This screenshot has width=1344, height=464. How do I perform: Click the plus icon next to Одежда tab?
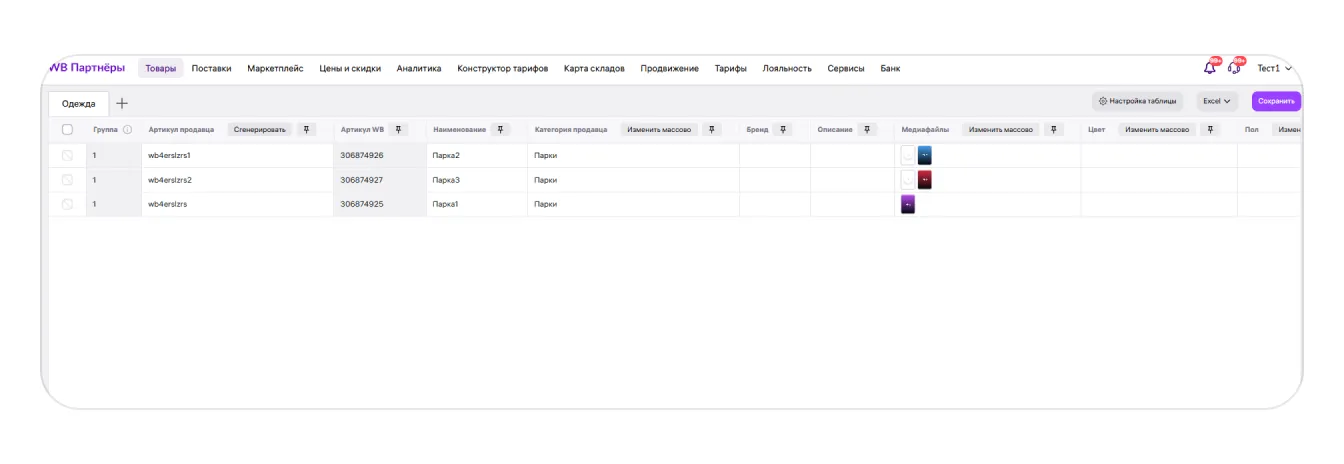tap(122, 103)
